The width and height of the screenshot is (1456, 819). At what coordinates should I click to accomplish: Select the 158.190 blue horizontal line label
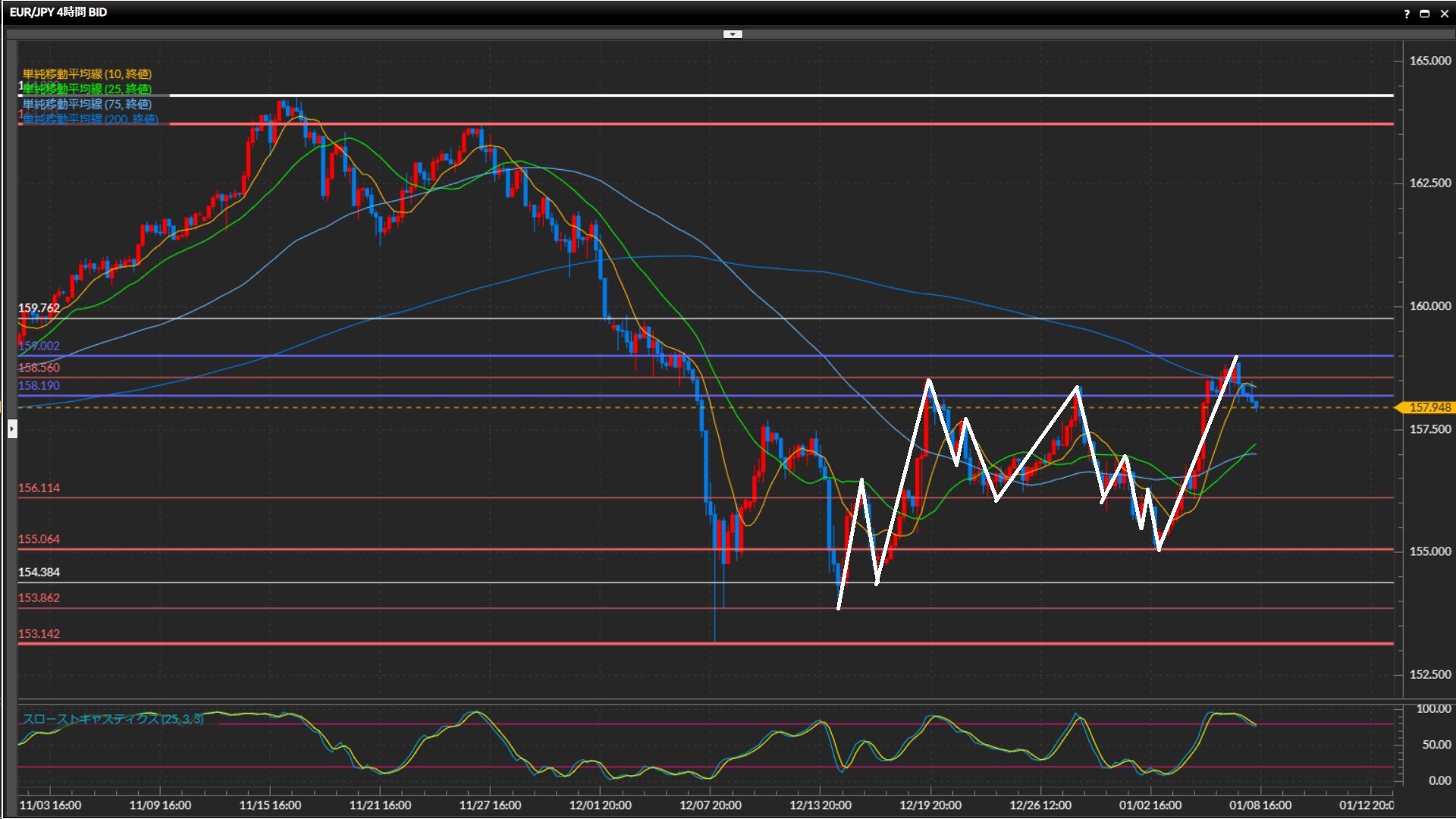[39, 385]
